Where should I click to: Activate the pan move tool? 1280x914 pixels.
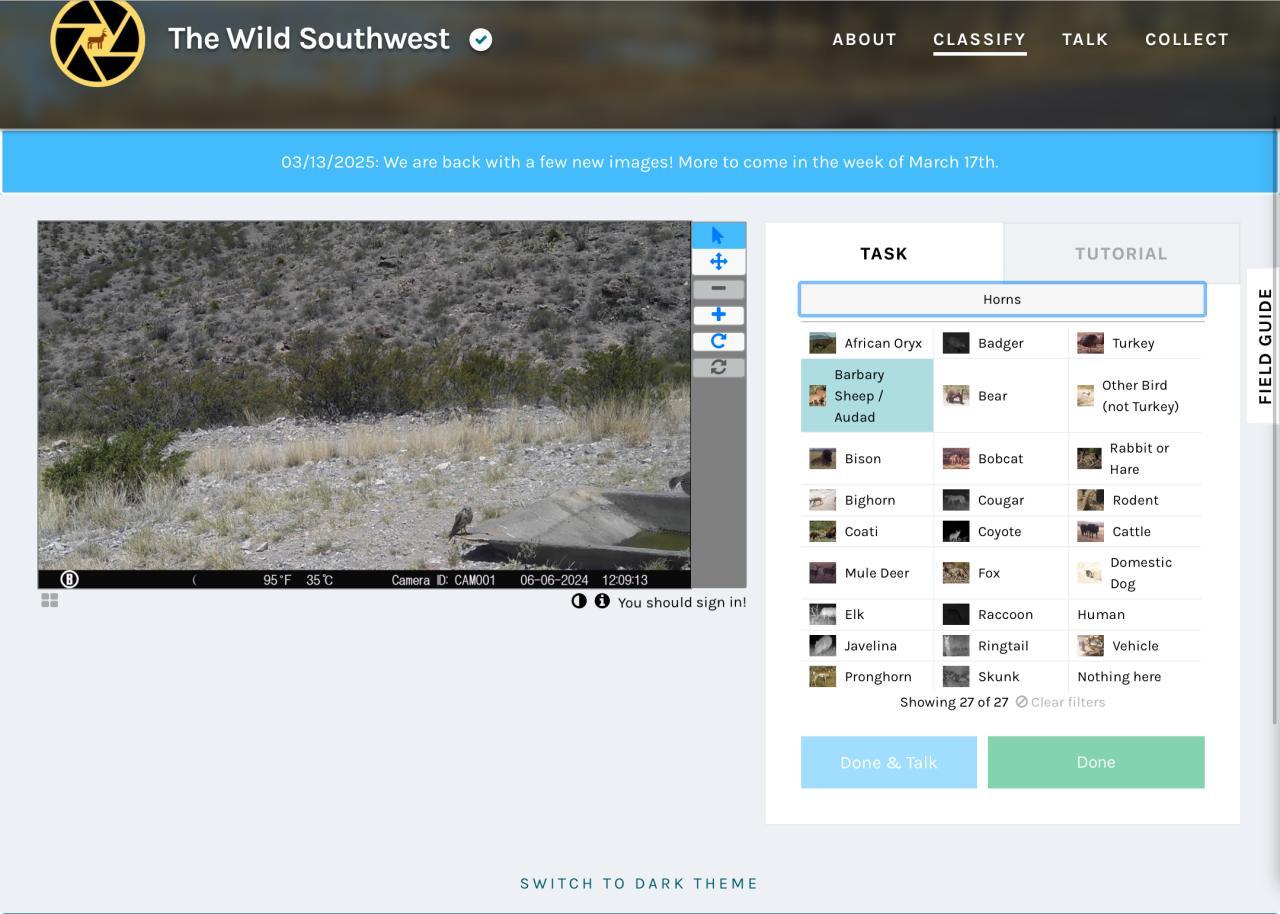point(718,262)
